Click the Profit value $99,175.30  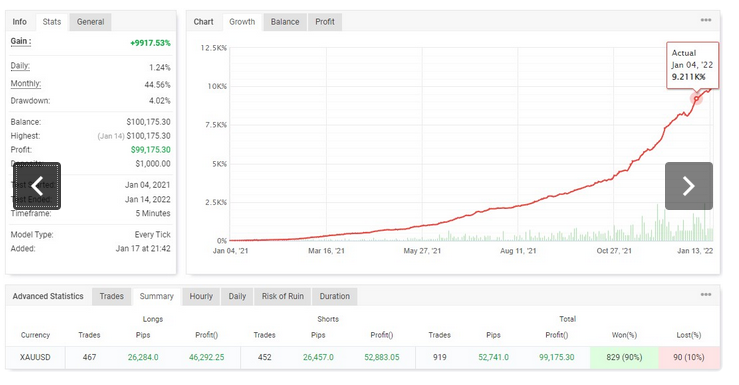(151, 150)
